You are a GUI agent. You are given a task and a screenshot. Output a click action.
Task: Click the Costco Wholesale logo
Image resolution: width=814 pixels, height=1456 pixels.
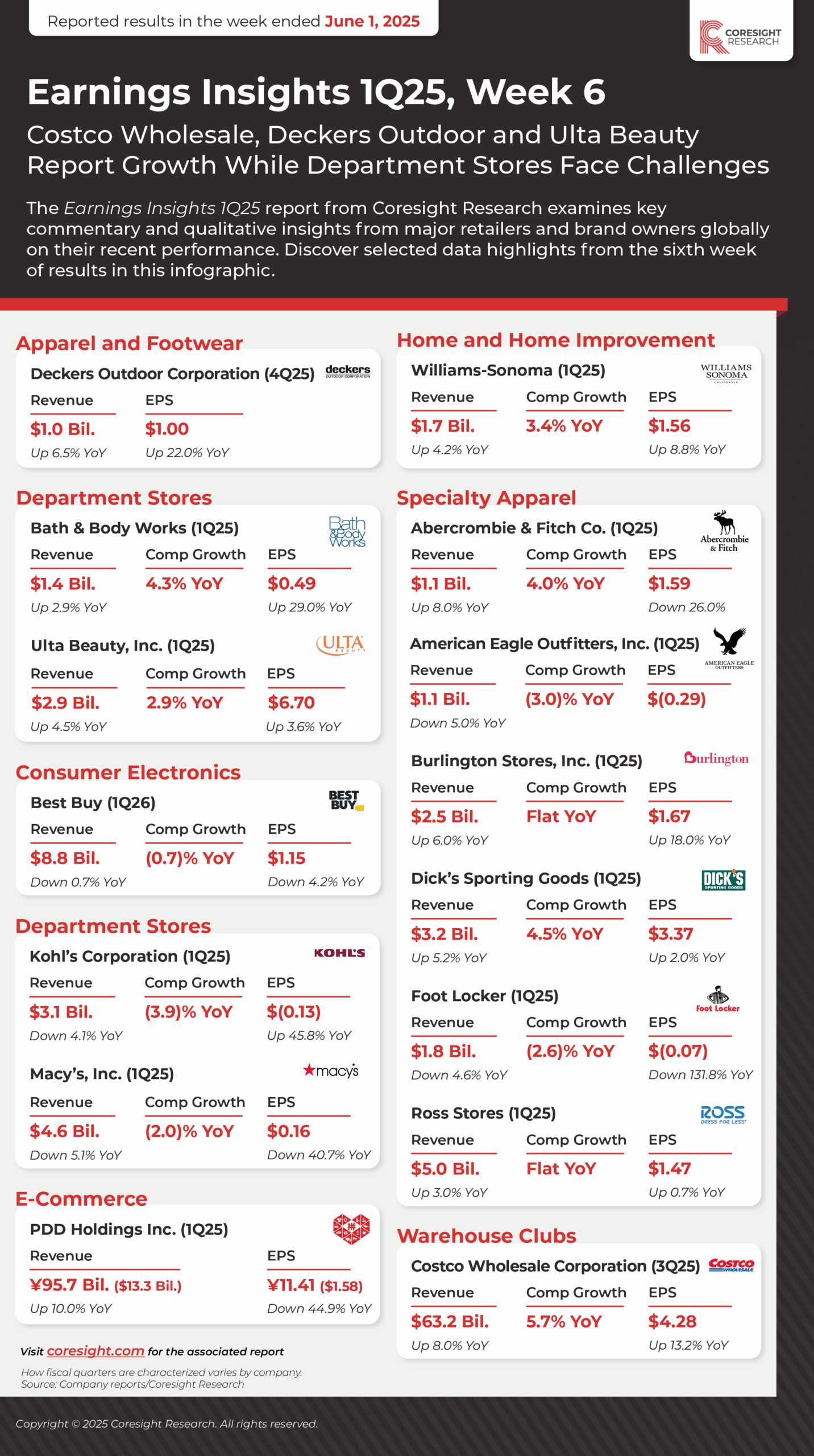731,1265
